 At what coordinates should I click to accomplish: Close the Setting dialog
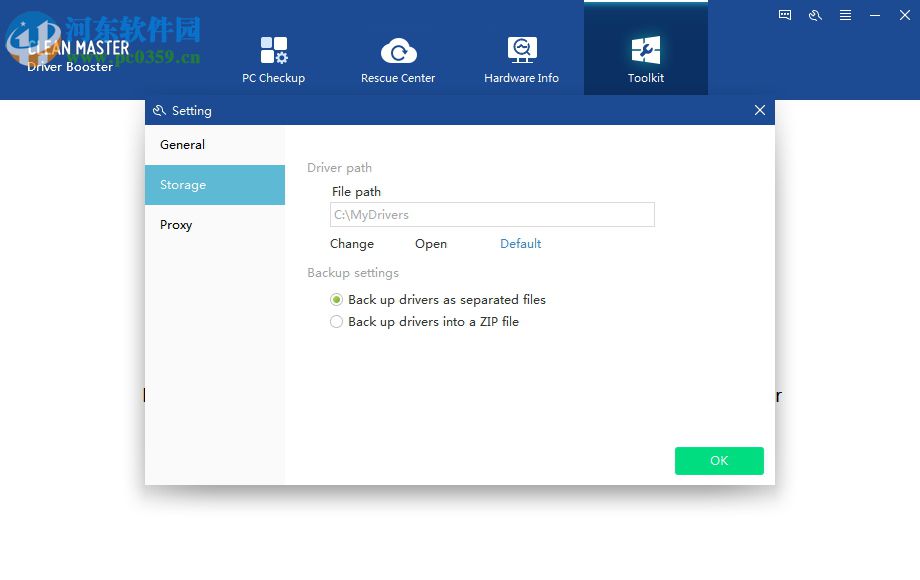(x=759, y=110)
